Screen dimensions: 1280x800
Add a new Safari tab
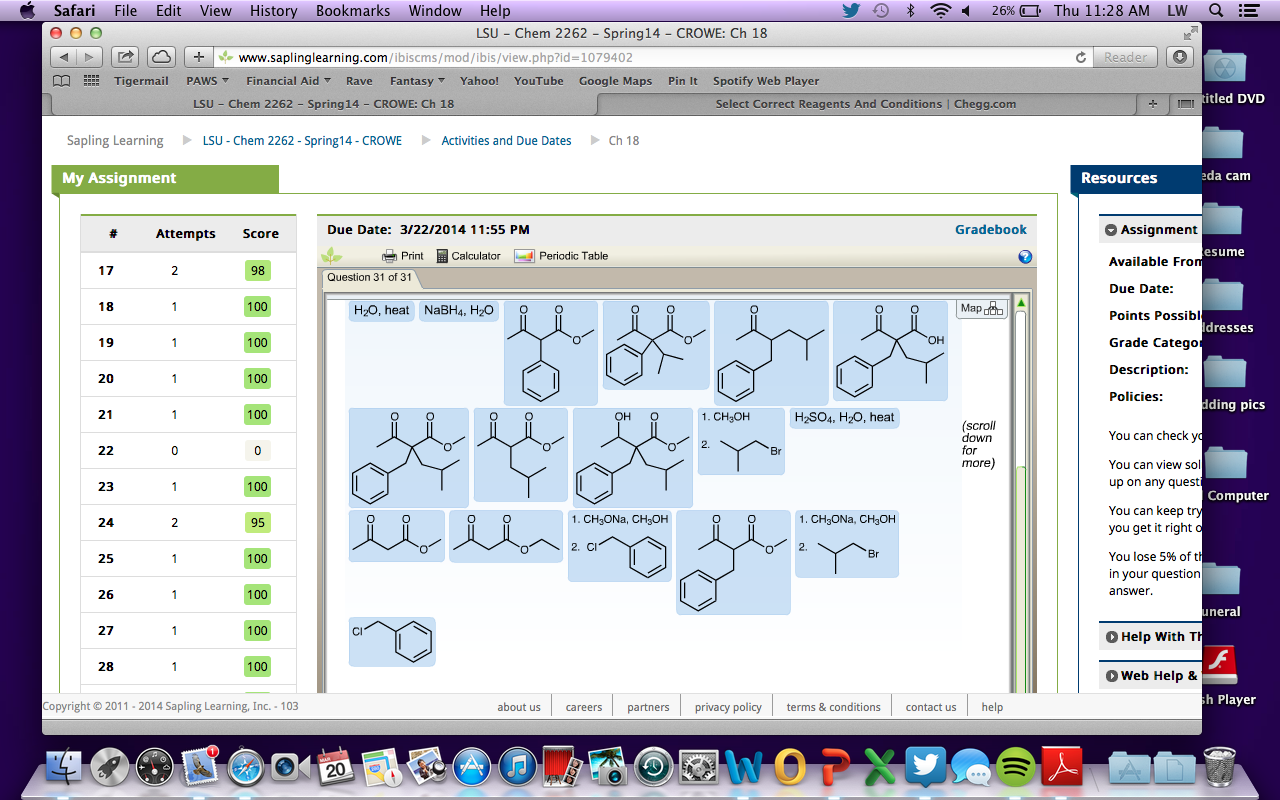coord(1153,104)
